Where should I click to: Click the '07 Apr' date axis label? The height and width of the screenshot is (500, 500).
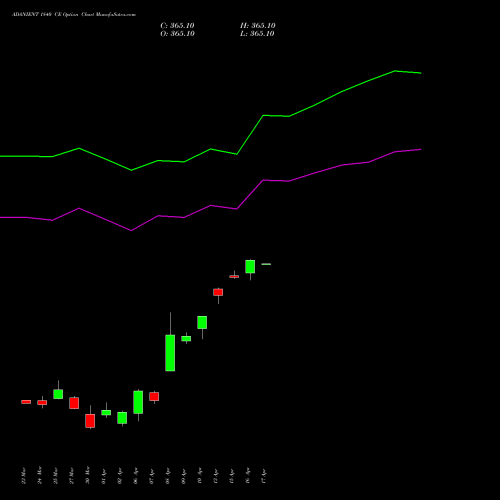click(x=151, y=476)
